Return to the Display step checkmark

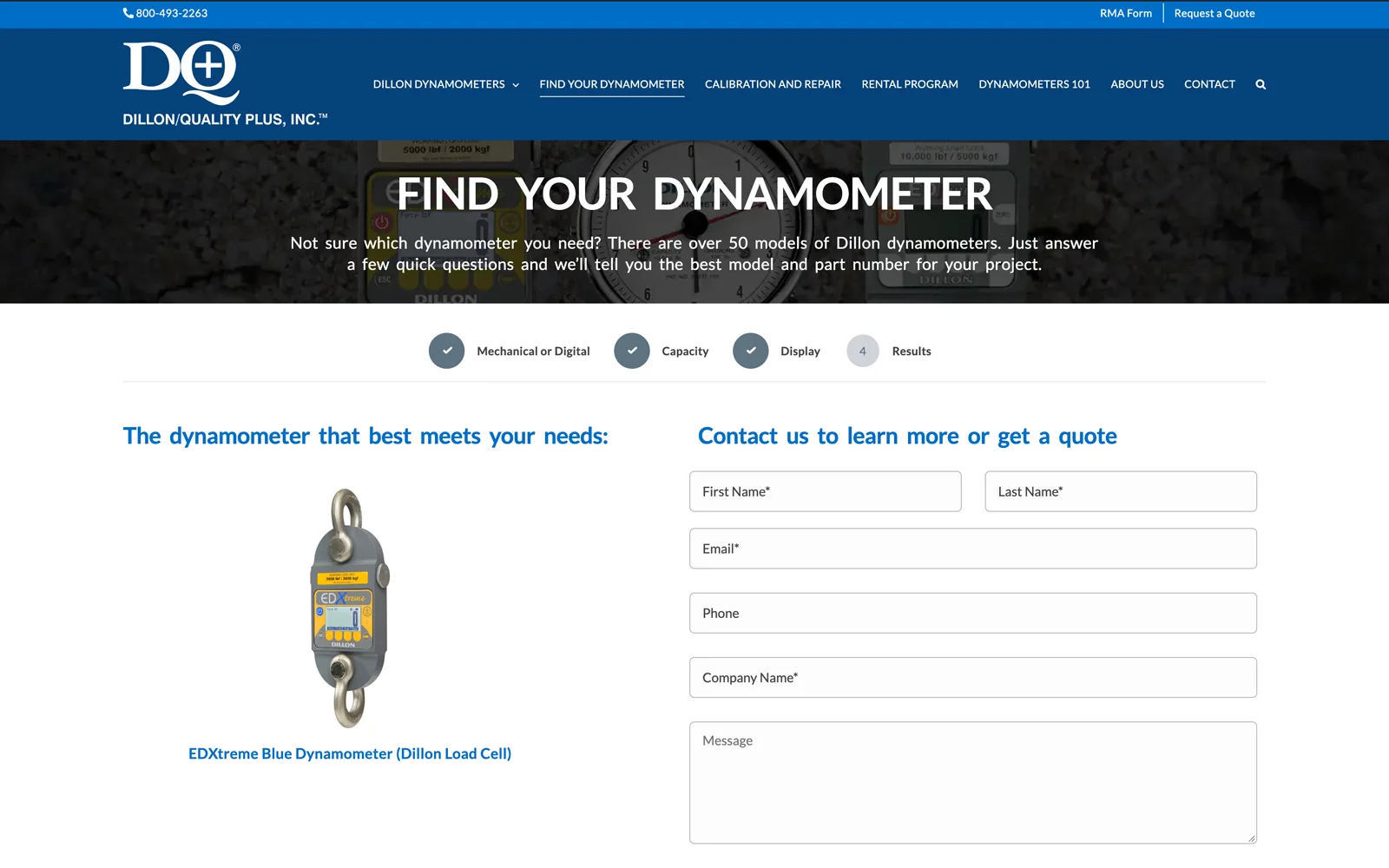click(751, 351)
